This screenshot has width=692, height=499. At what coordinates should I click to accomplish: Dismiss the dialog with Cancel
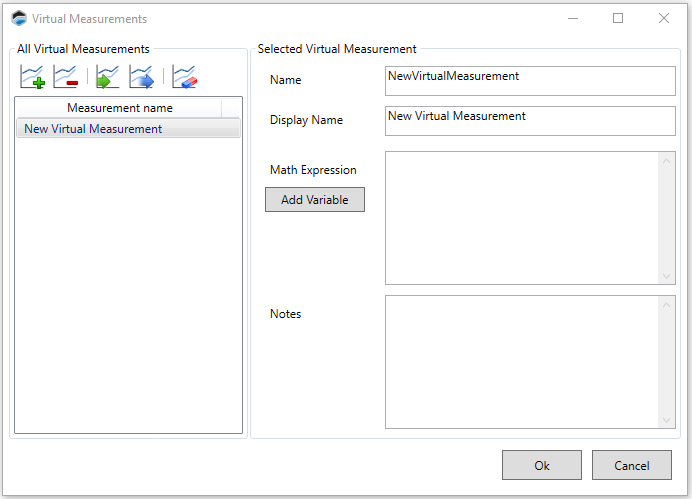tap(631, 465)
